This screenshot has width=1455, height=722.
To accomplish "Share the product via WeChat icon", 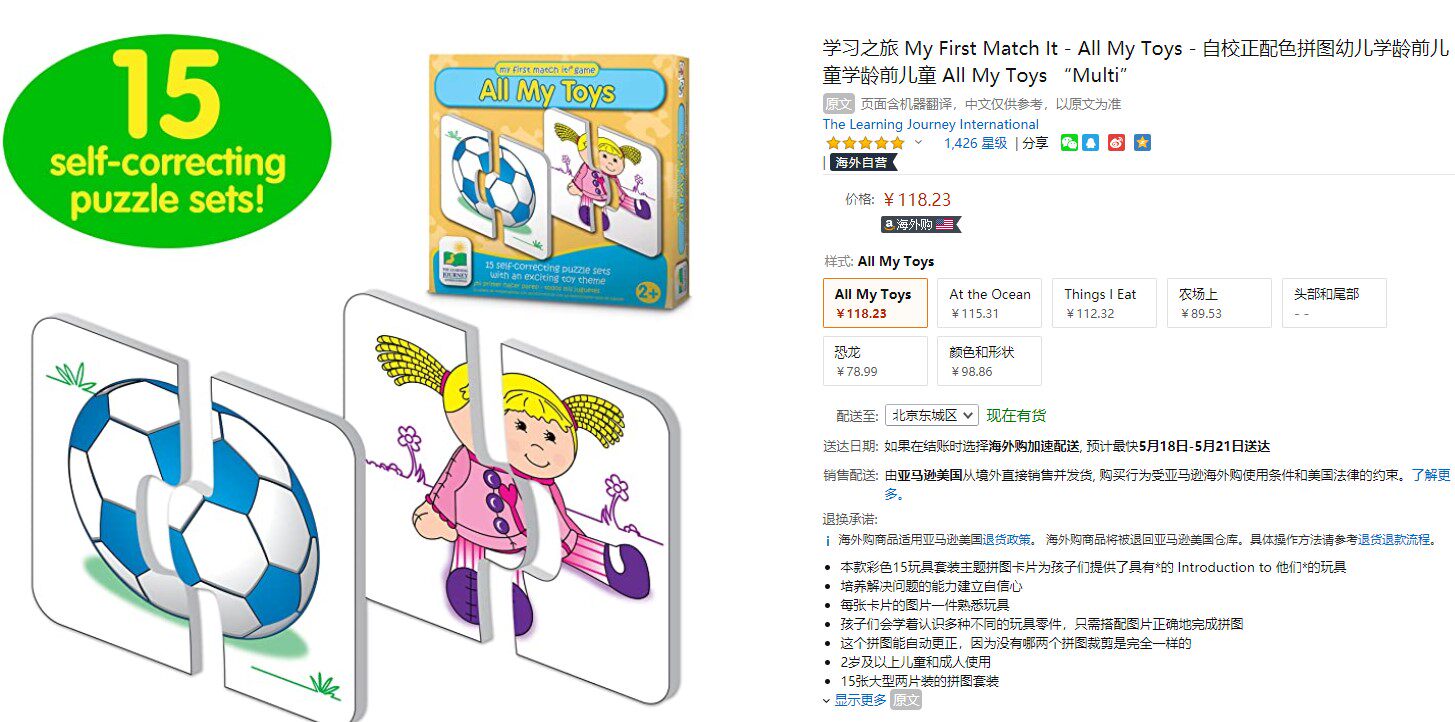I will 1070,143.
